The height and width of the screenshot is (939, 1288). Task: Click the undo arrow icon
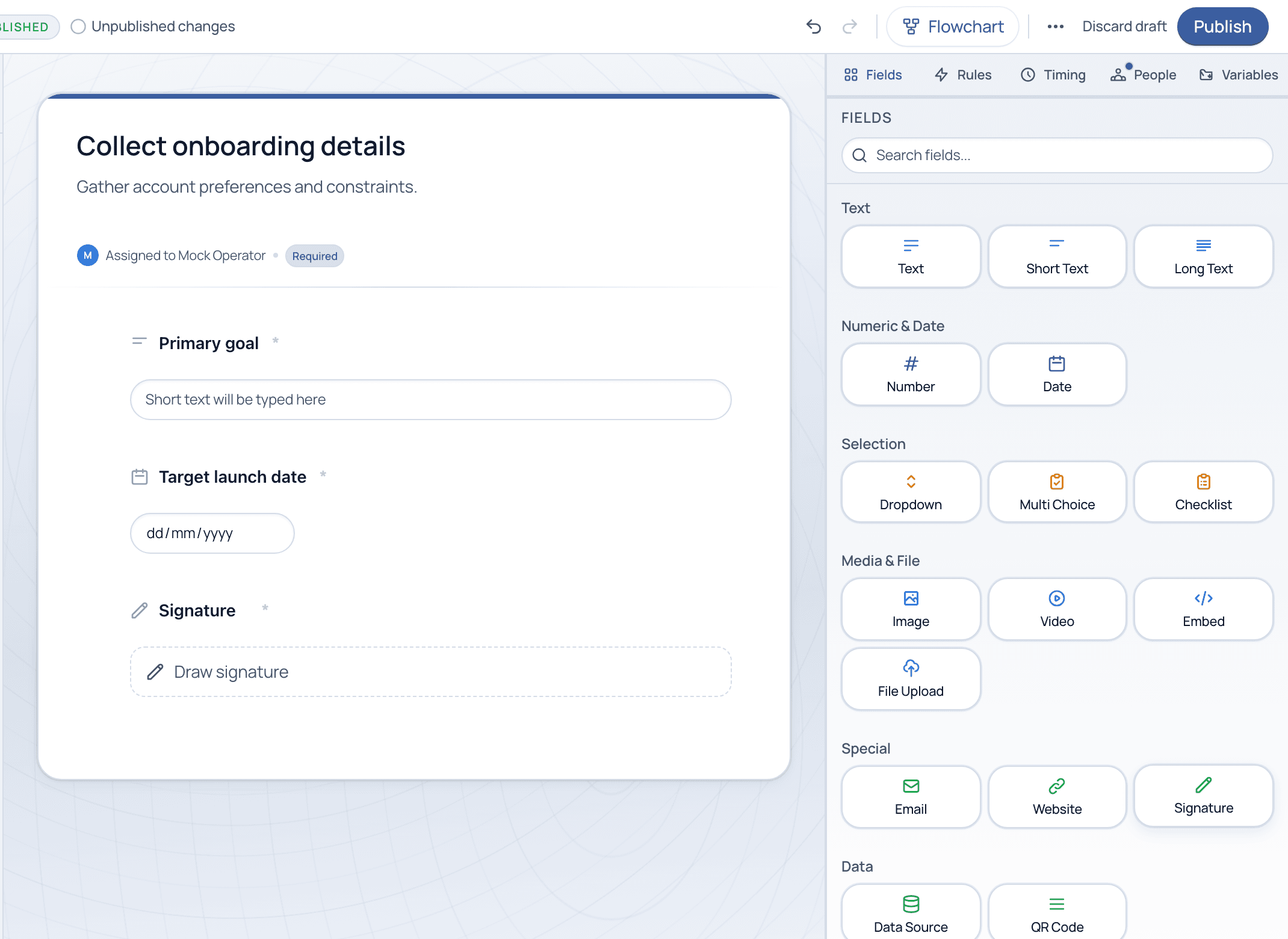pos(814,26)
